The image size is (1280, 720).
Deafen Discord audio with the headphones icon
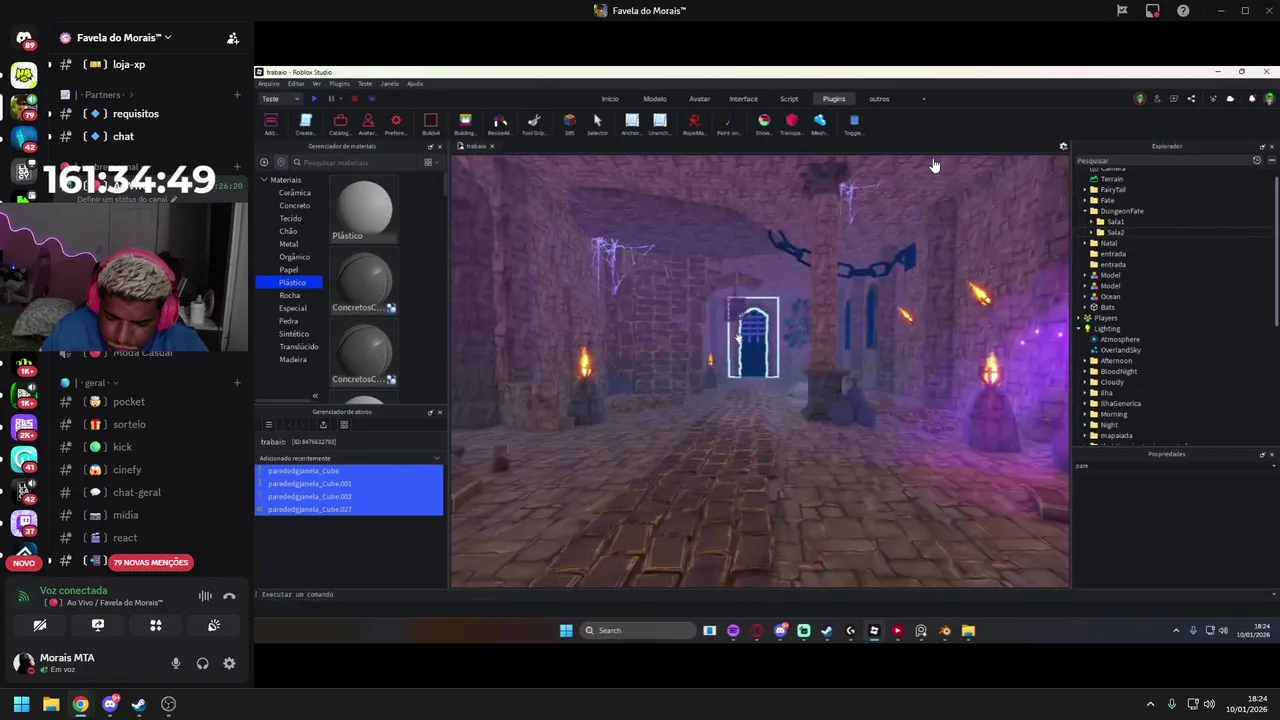pos(203,663)
